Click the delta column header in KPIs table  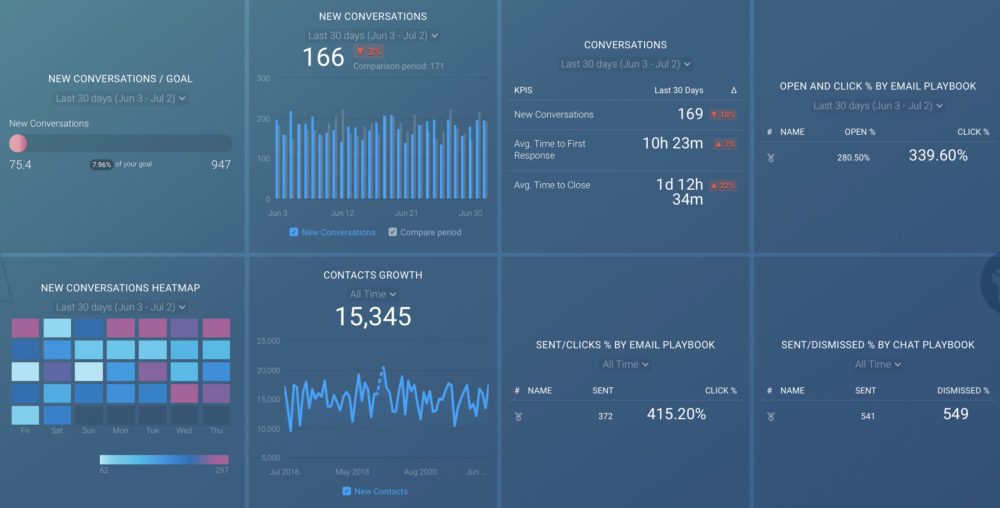(733, 91)
